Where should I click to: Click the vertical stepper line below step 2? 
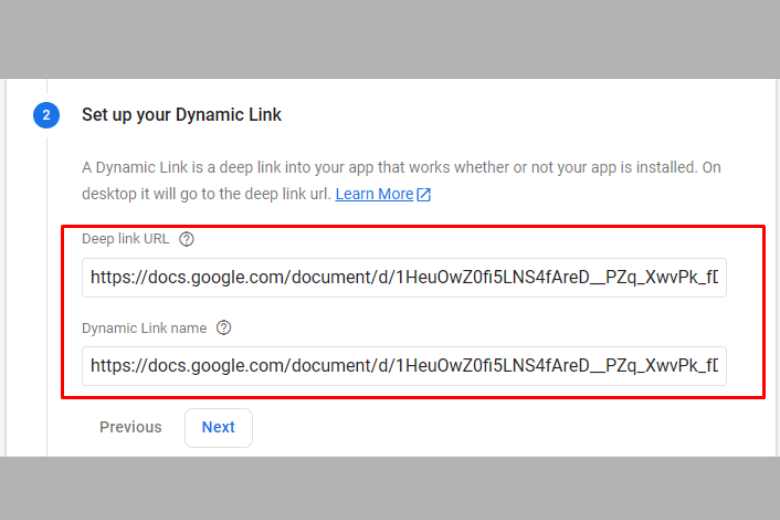pos(46,300)
